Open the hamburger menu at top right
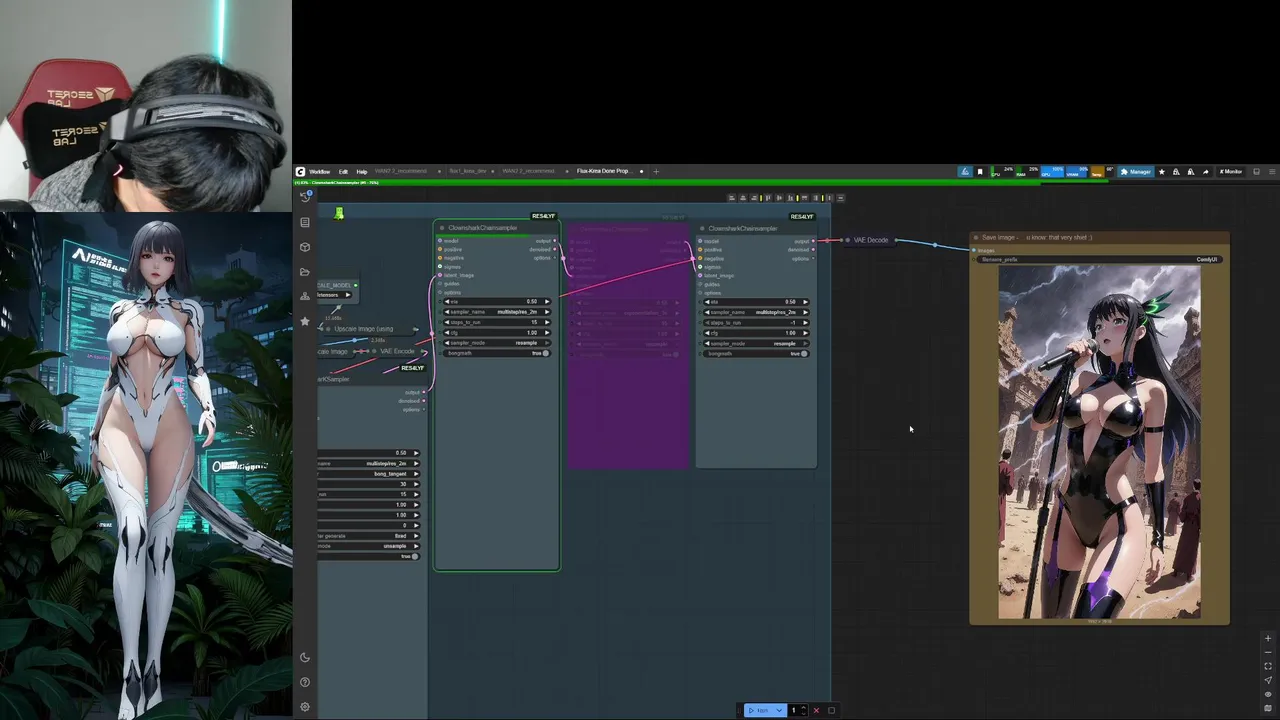The width and height of the screenshot is (1280, 720). [1271, 172]
